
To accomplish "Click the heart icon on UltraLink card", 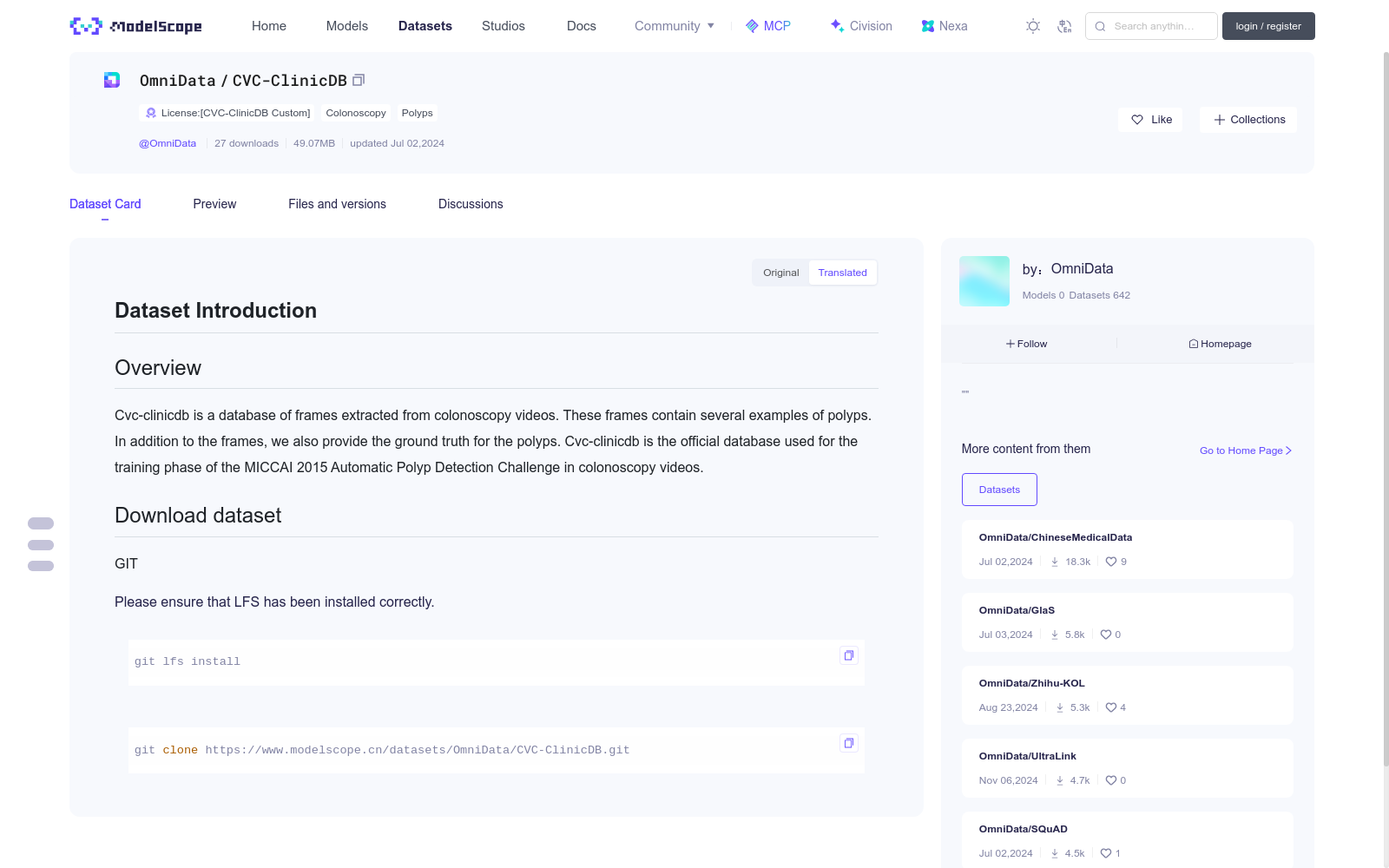I will tap(1111, 780).
